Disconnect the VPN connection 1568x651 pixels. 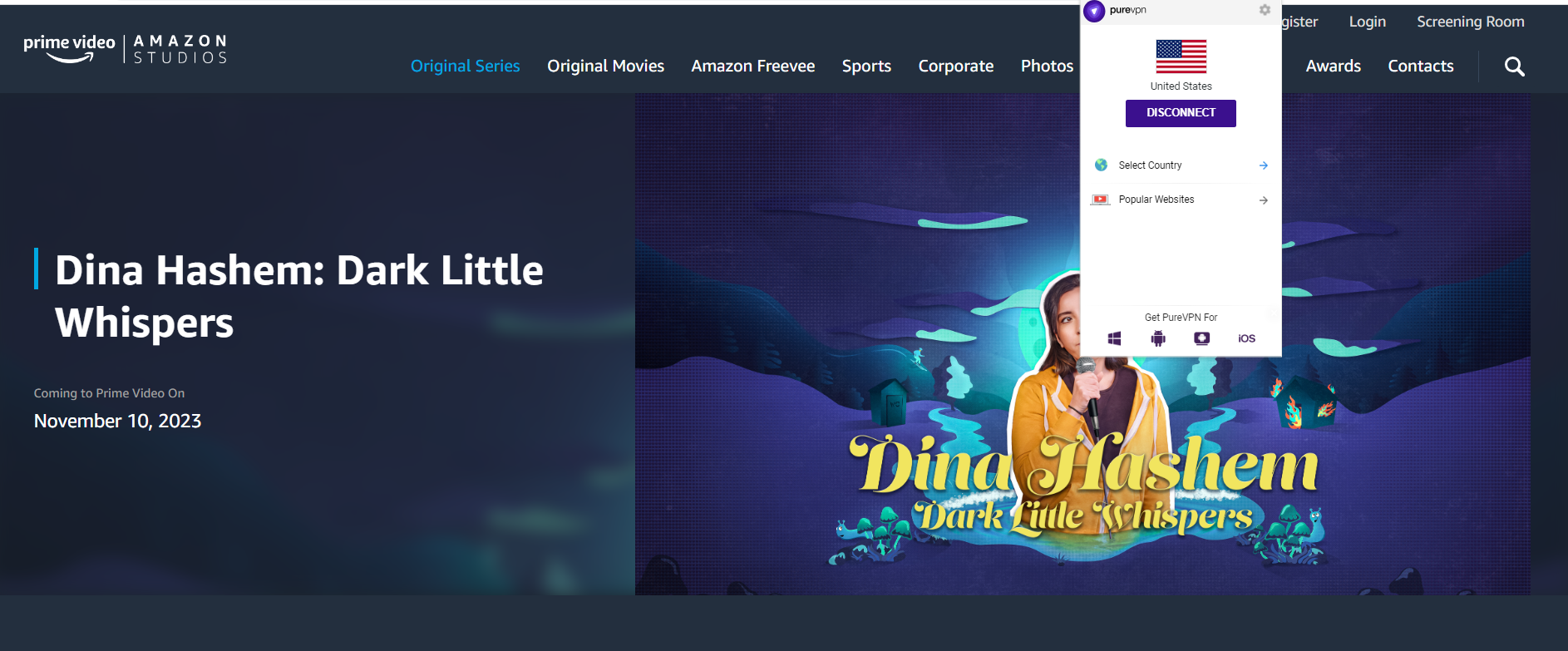point(1181,113)
